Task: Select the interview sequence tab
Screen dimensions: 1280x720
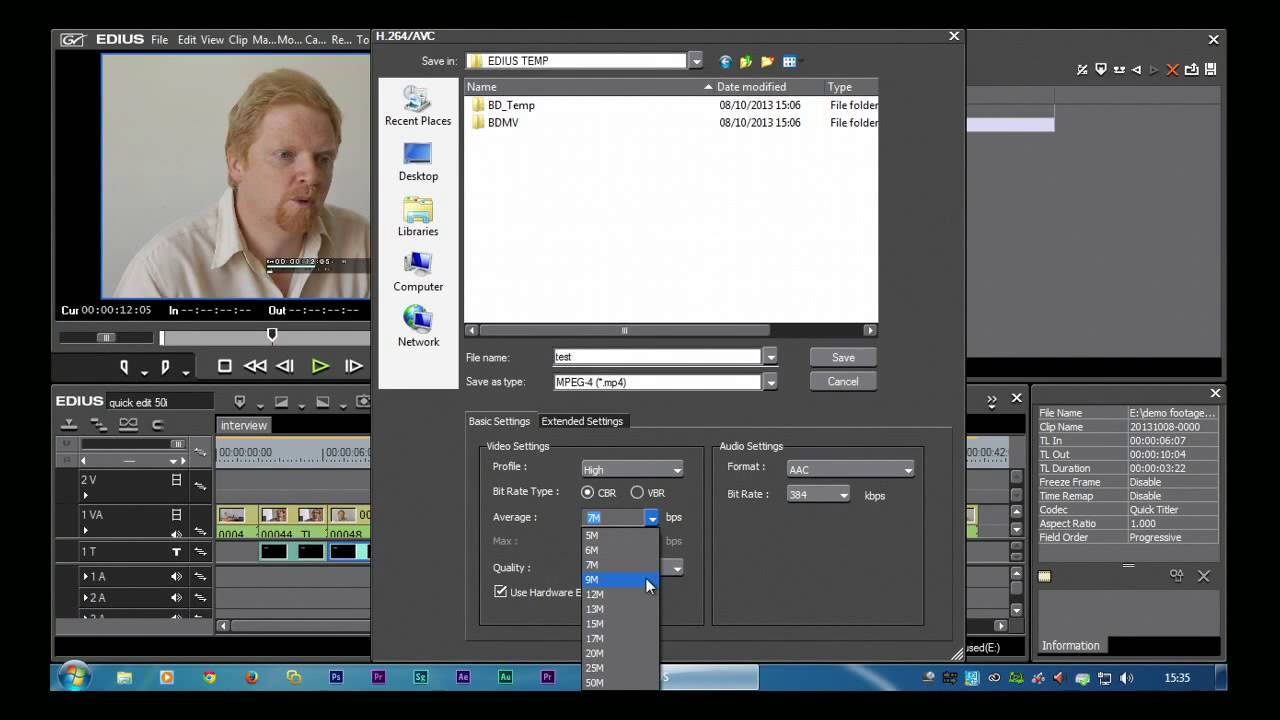Action: 243,425
